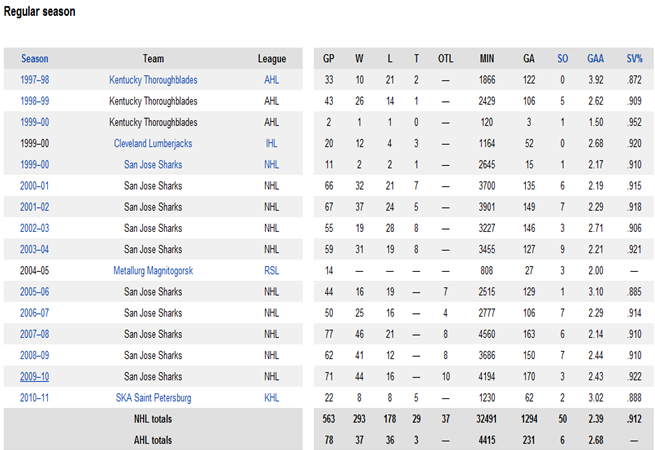The height and width of the screenshot is (450, 655).
Task: Open the 2010–11 season link
Action: (x=34, y=397)
